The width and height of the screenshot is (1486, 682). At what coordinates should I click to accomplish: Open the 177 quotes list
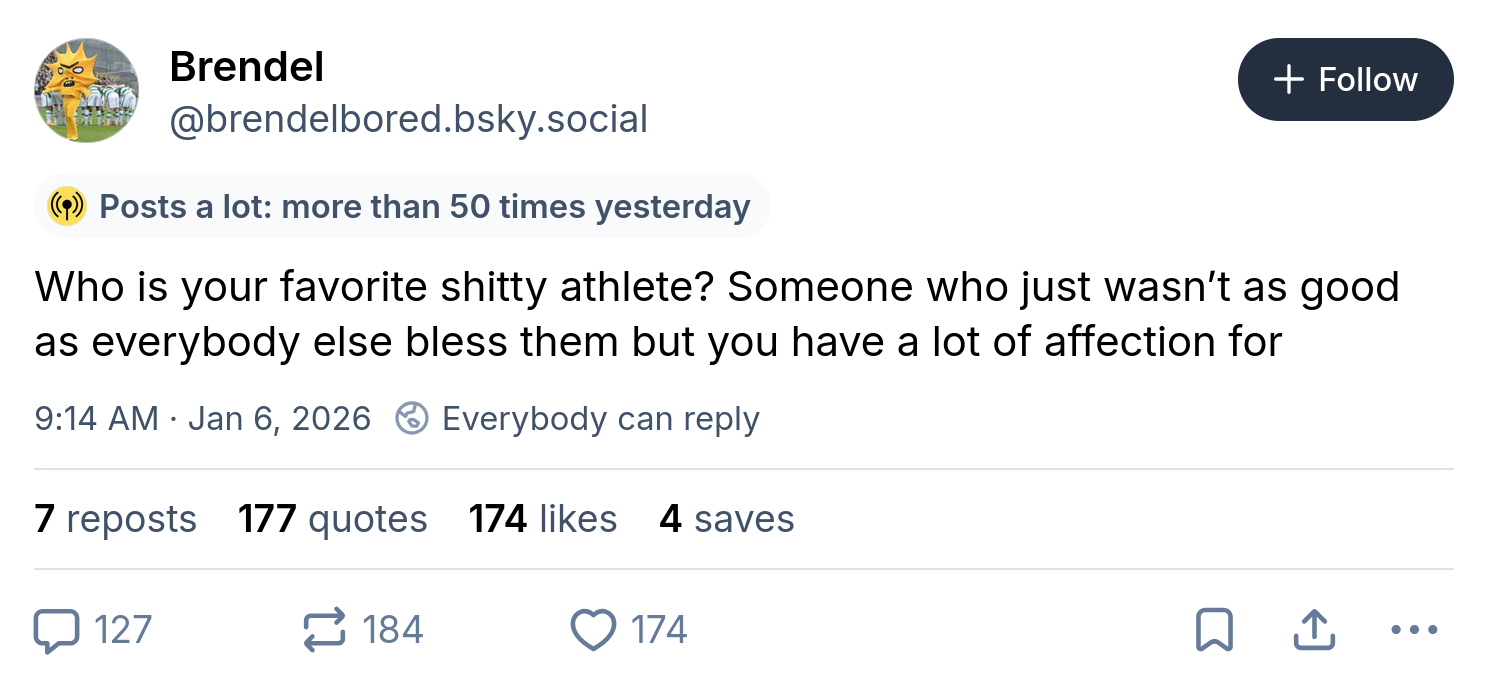click(x=332, y=519)
